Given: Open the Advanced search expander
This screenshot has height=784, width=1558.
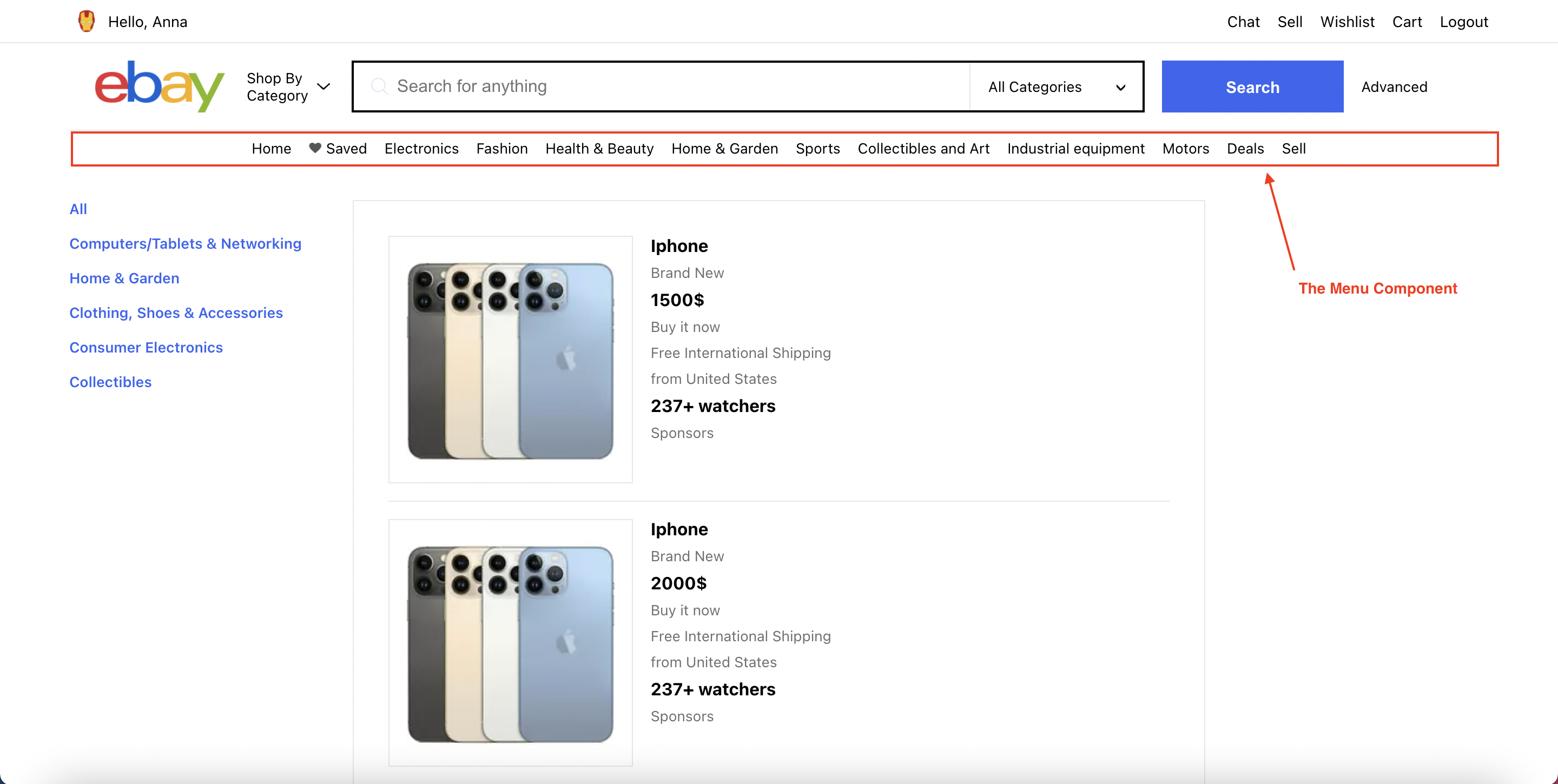Looking at the screenshot, I should [x=1394, y=86].
